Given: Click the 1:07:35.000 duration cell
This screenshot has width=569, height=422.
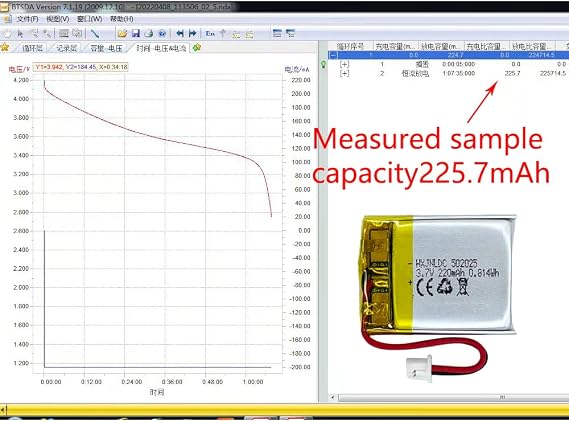Looking at the screenshot, I should pyautogui.click(x=458, y=73).
